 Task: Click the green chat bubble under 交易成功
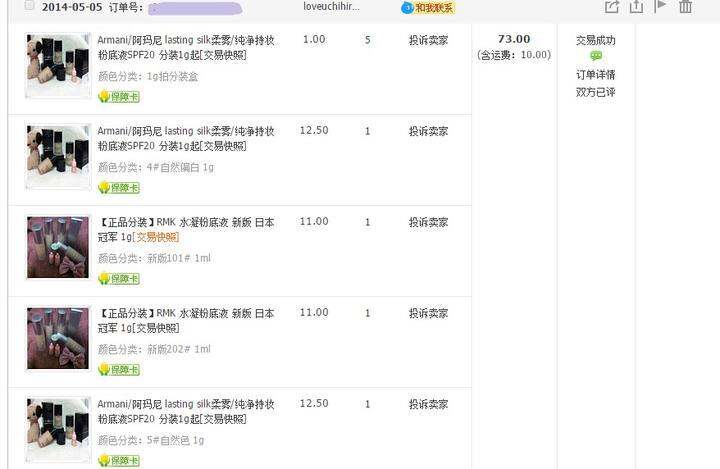point(596,56)
